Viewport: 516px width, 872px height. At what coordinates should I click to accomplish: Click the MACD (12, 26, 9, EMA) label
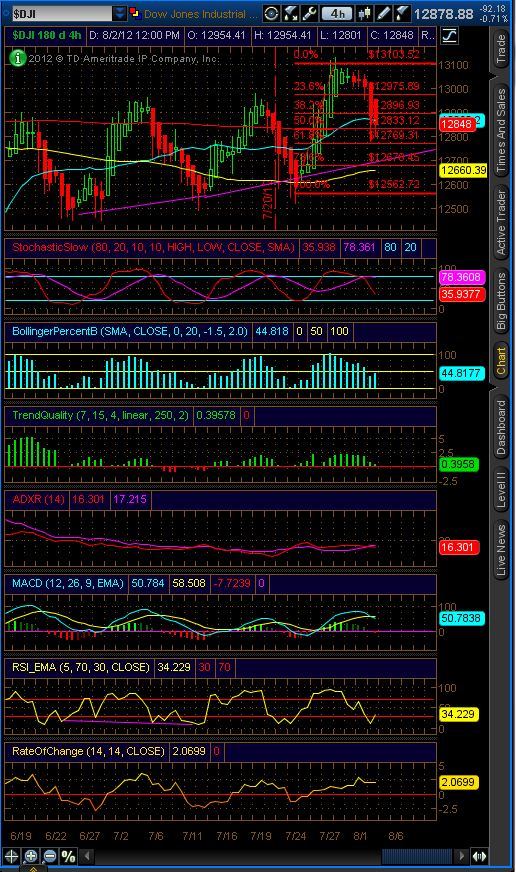point(68,583)
